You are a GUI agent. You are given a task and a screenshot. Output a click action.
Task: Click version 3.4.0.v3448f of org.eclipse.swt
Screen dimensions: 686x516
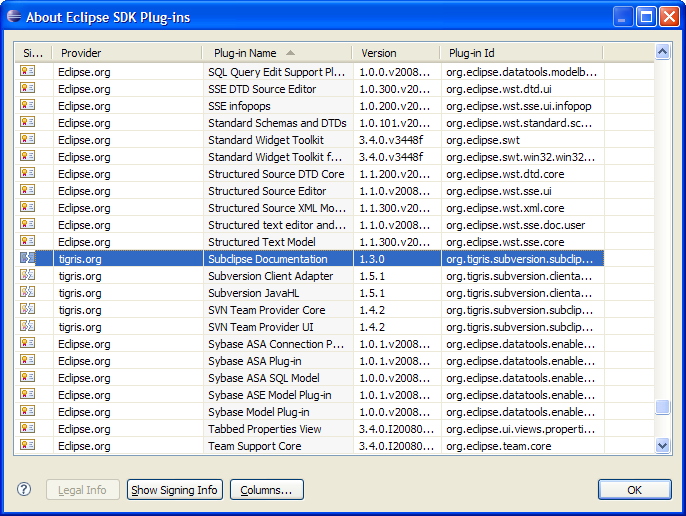(391, 140)
